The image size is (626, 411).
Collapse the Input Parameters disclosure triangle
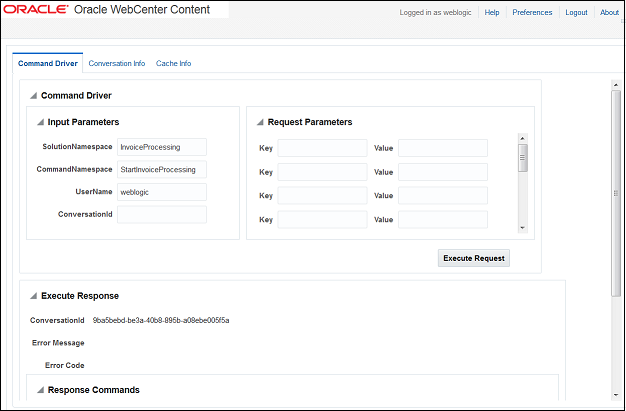coord(40,122)
